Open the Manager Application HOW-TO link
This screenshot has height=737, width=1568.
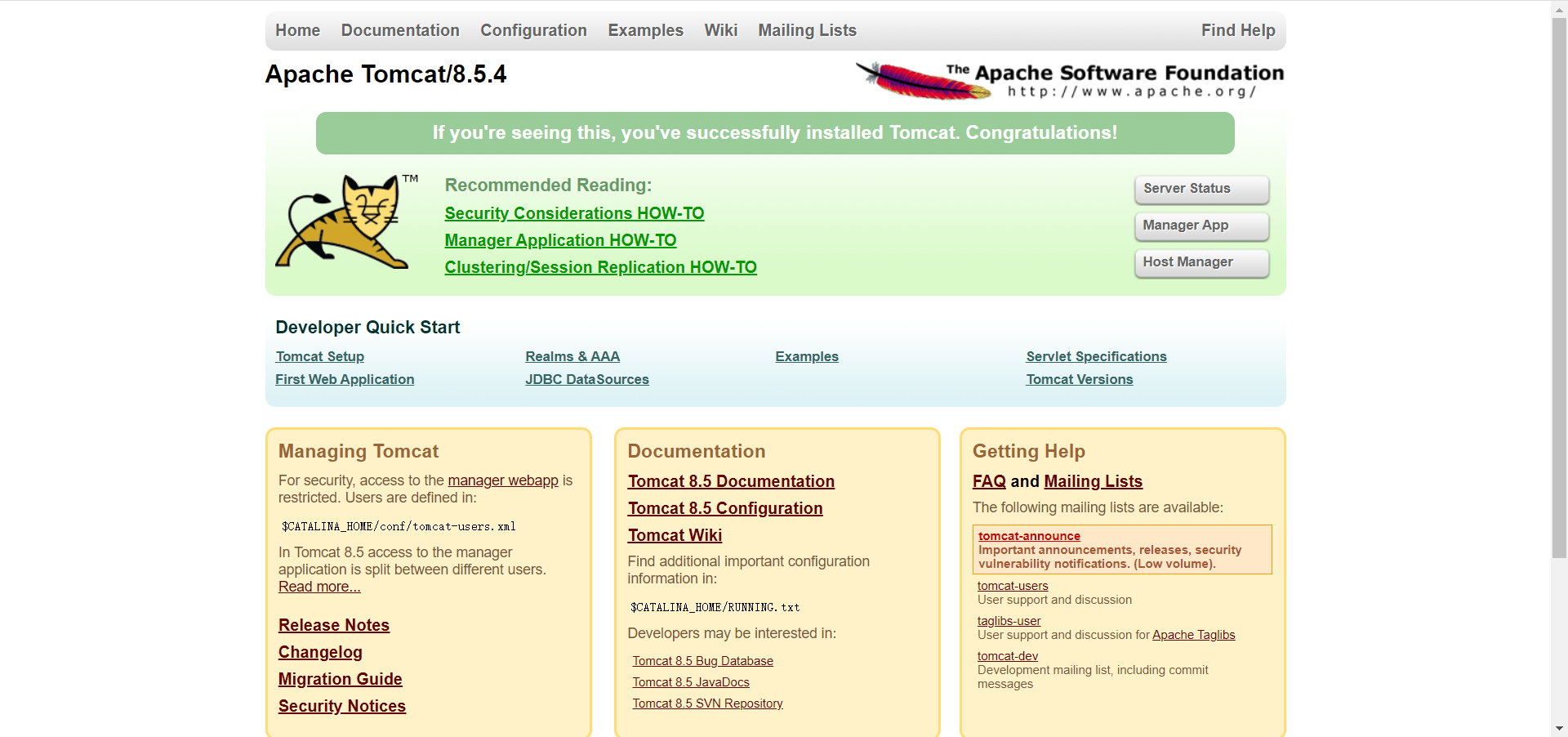click(560, 240)
